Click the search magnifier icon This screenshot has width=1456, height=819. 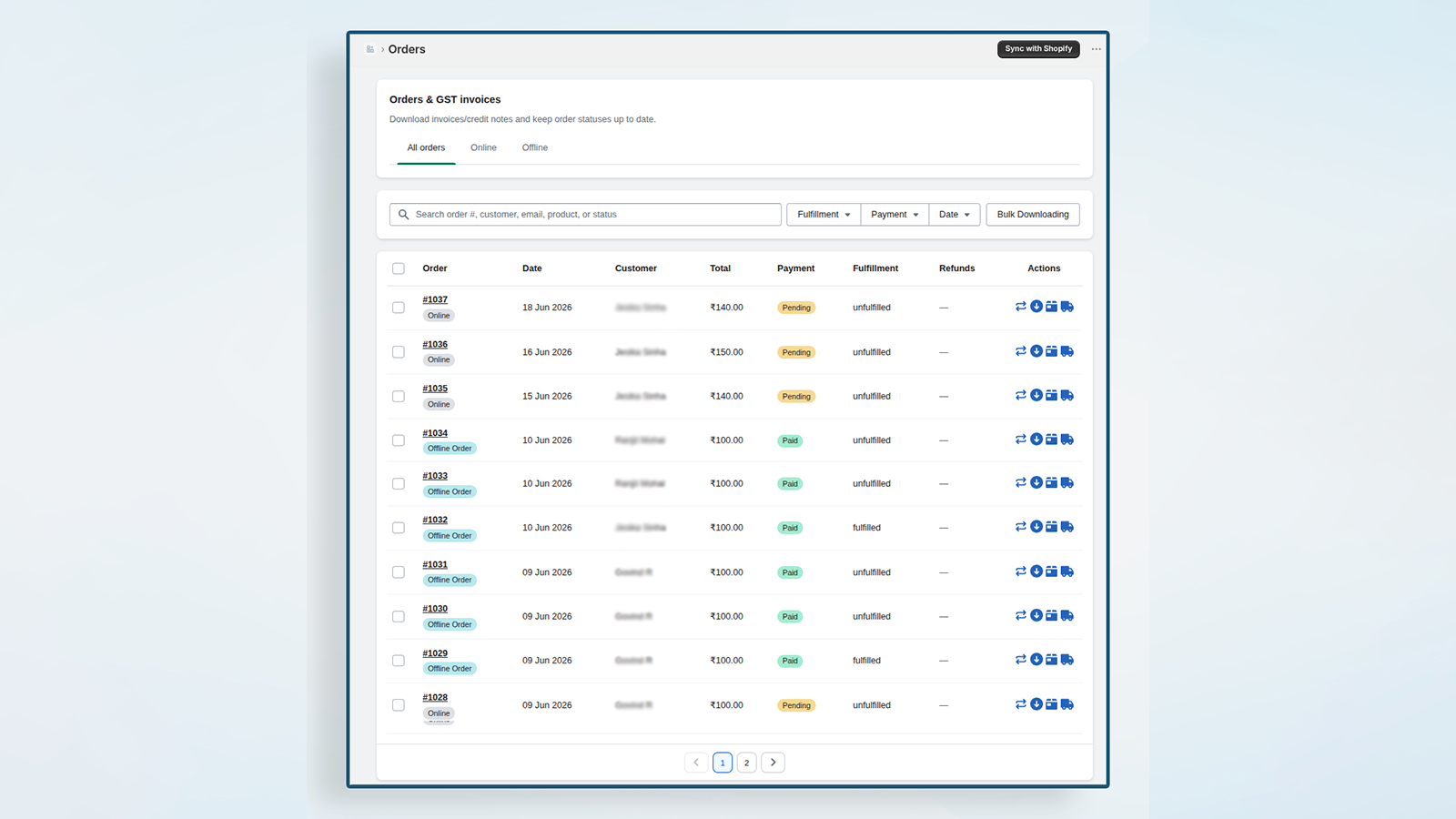403,215
